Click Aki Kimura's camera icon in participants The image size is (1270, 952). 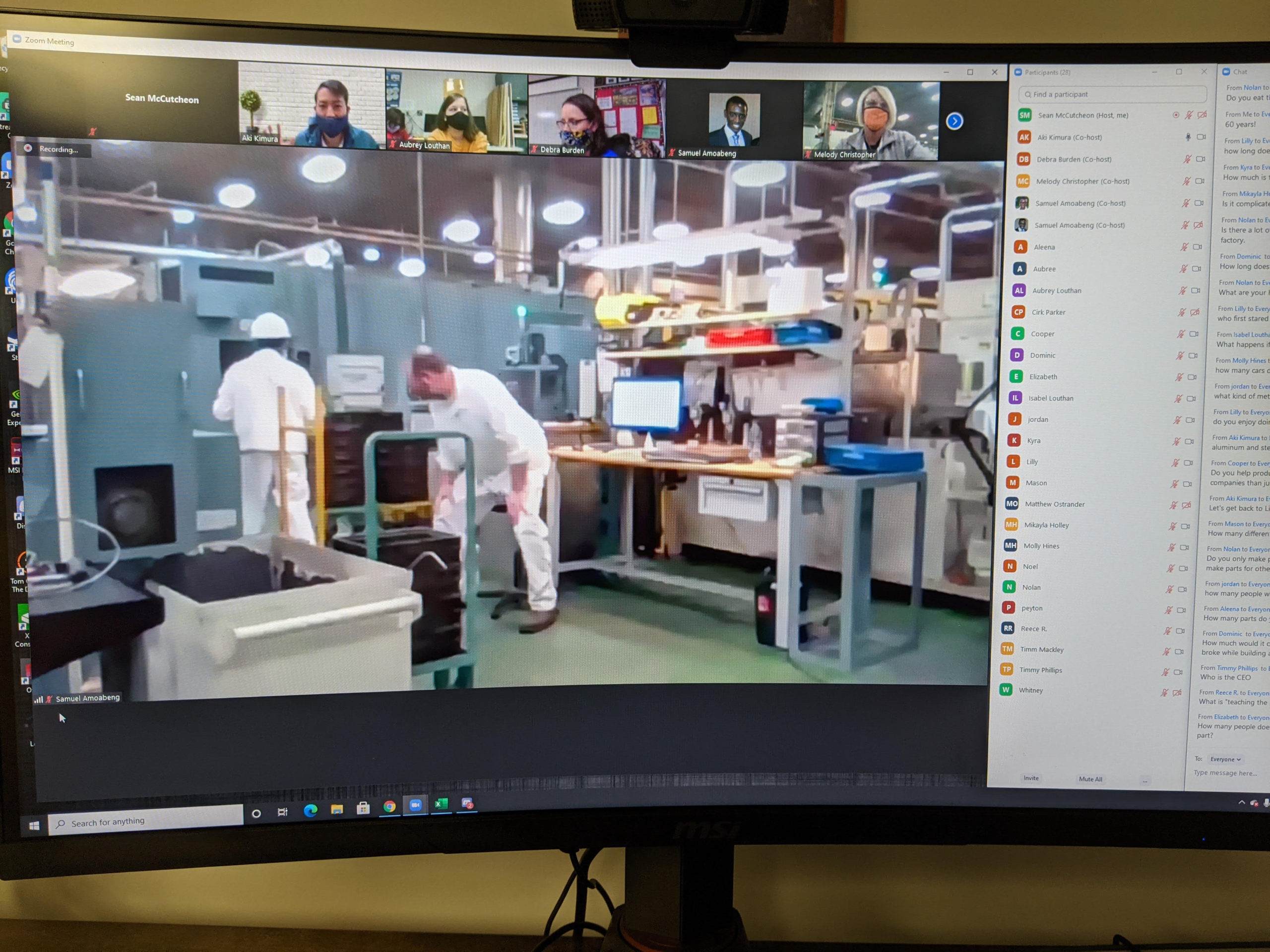tap(1201, 137)
